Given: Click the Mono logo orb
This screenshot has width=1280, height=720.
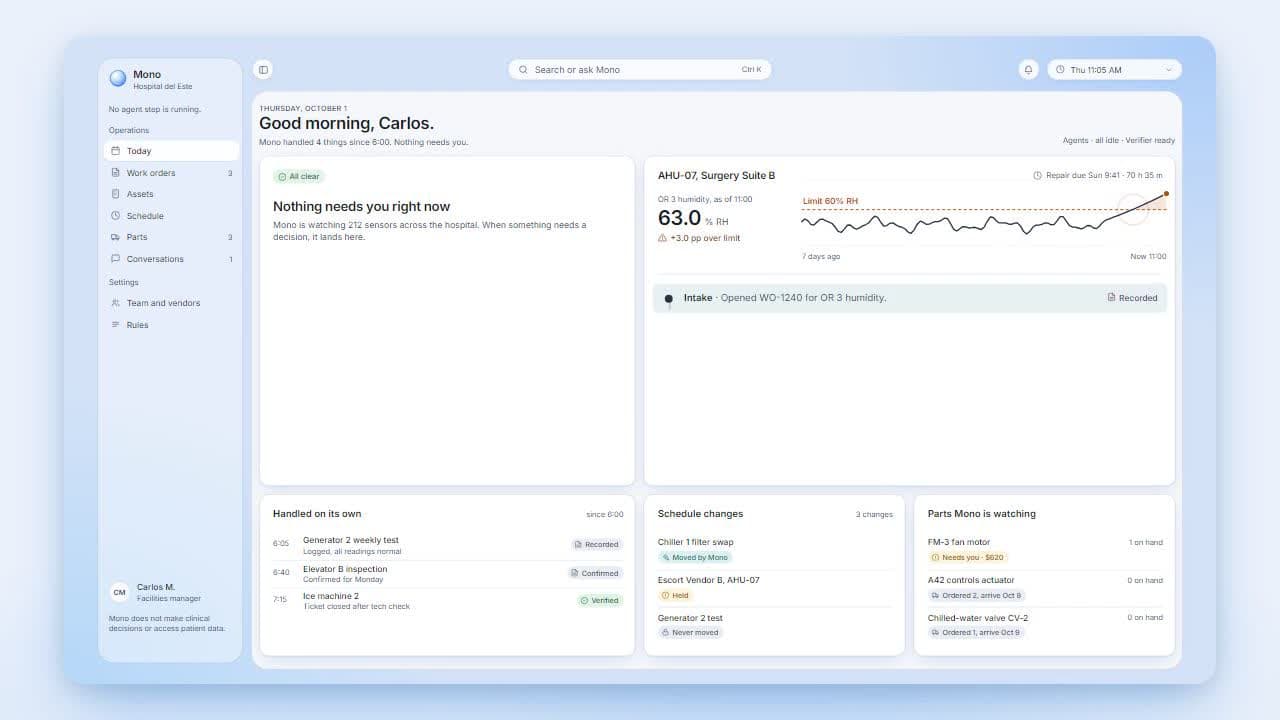Looking at the screenshot, I should 118,78.
